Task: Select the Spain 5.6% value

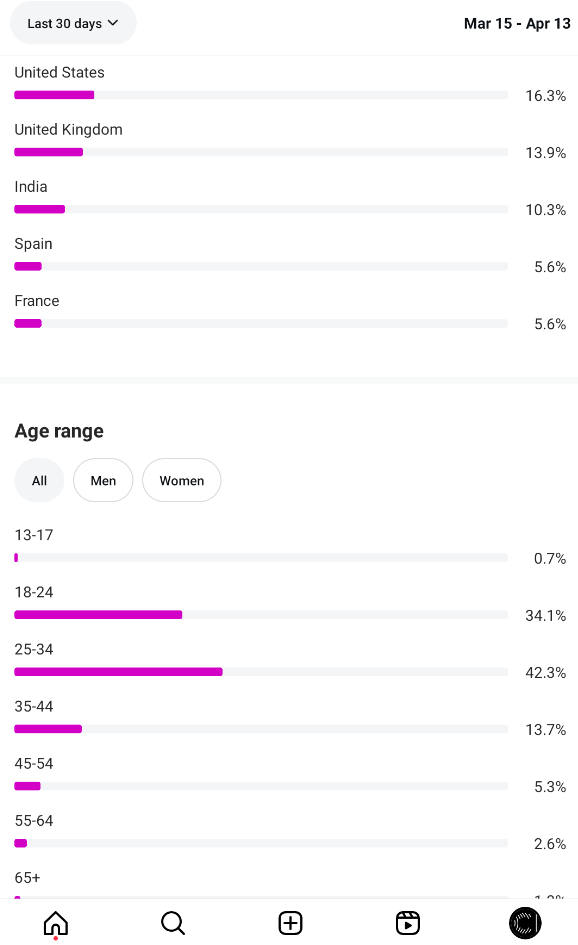Action: [550, 267]
